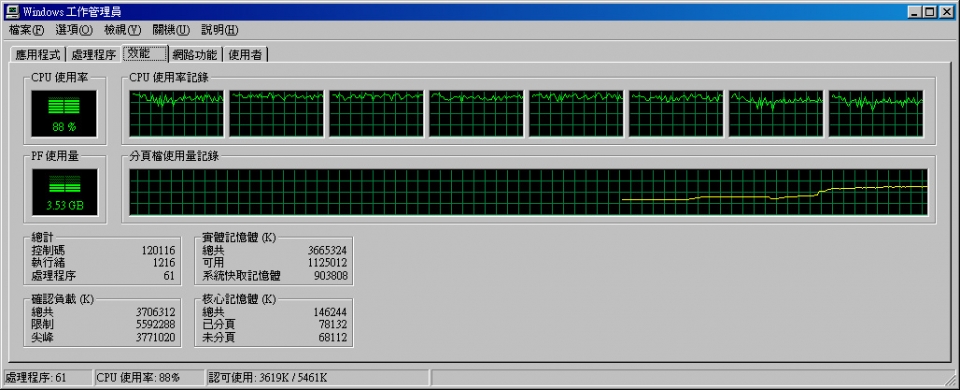The height and width of the screenshot is (390, 960).
Task: Open the 說明(H) menu
Action: pos(219,29)
